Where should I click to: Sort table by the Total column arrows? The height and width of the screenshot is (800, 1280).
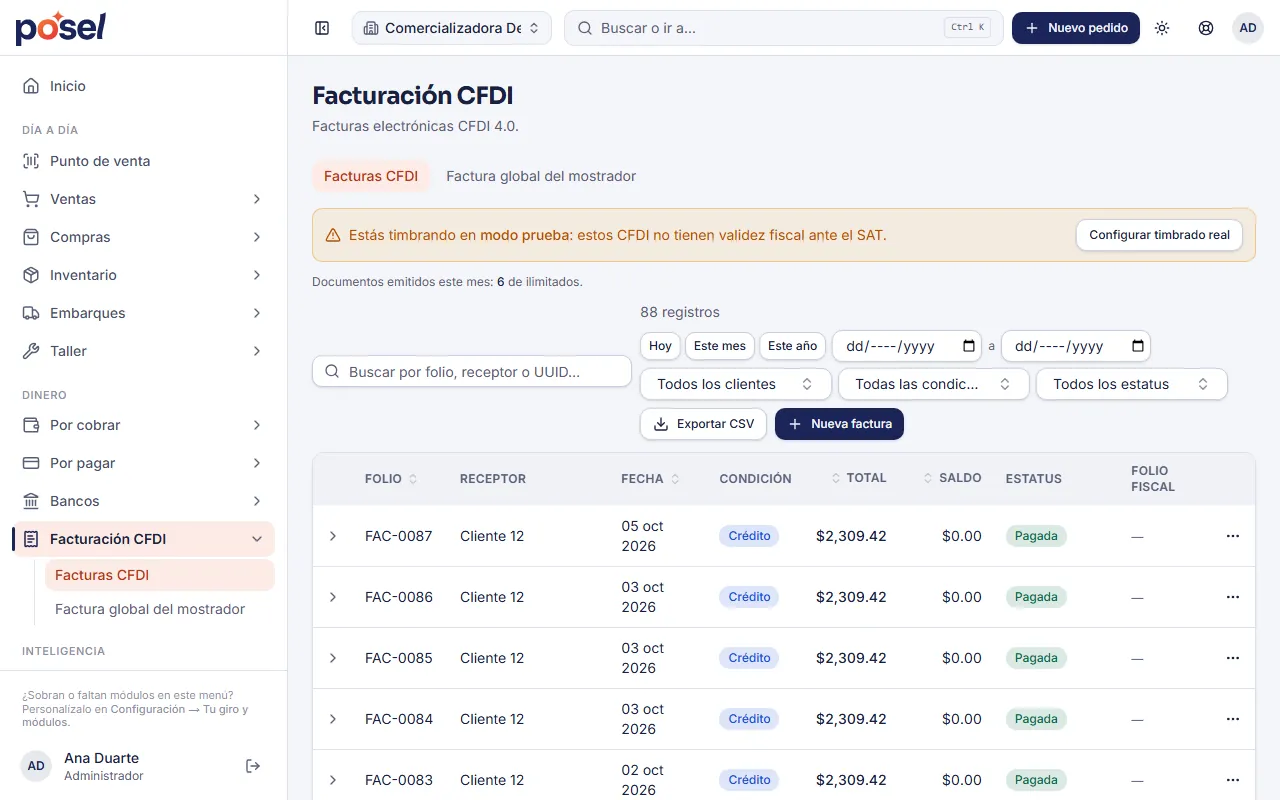(x=836, y=478)
